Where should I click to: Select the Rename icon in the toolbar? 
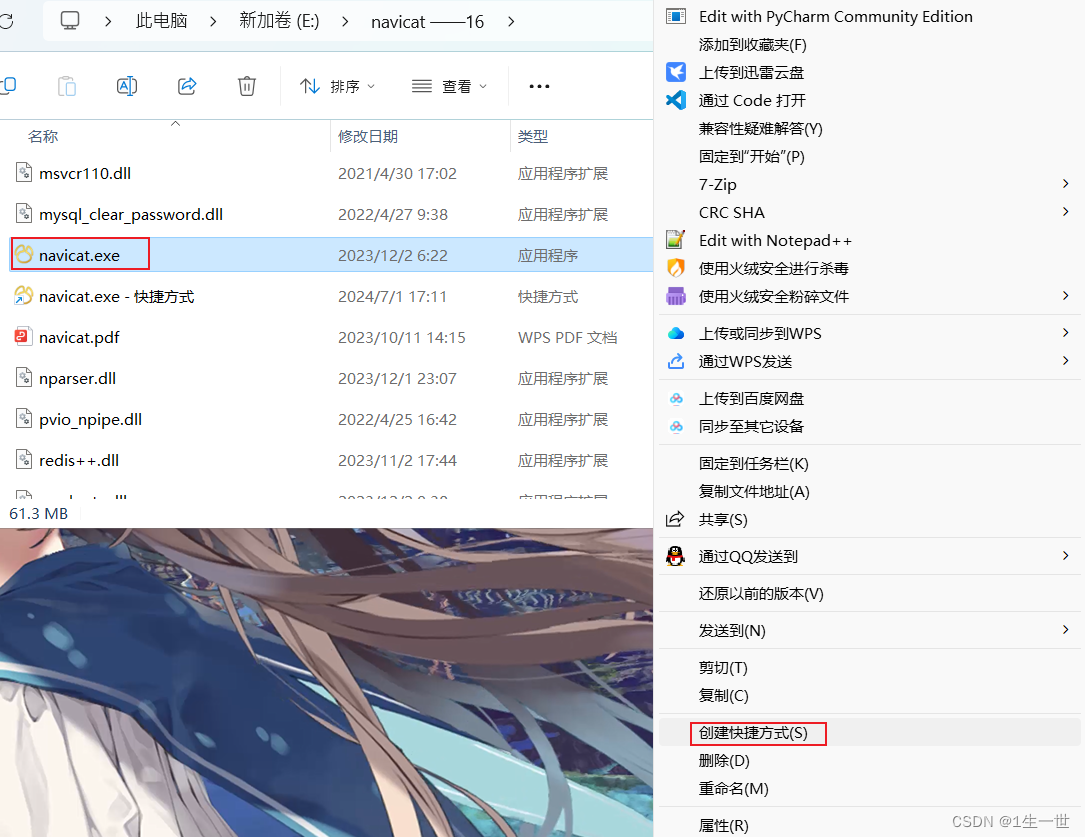click(x=126, y=86)
